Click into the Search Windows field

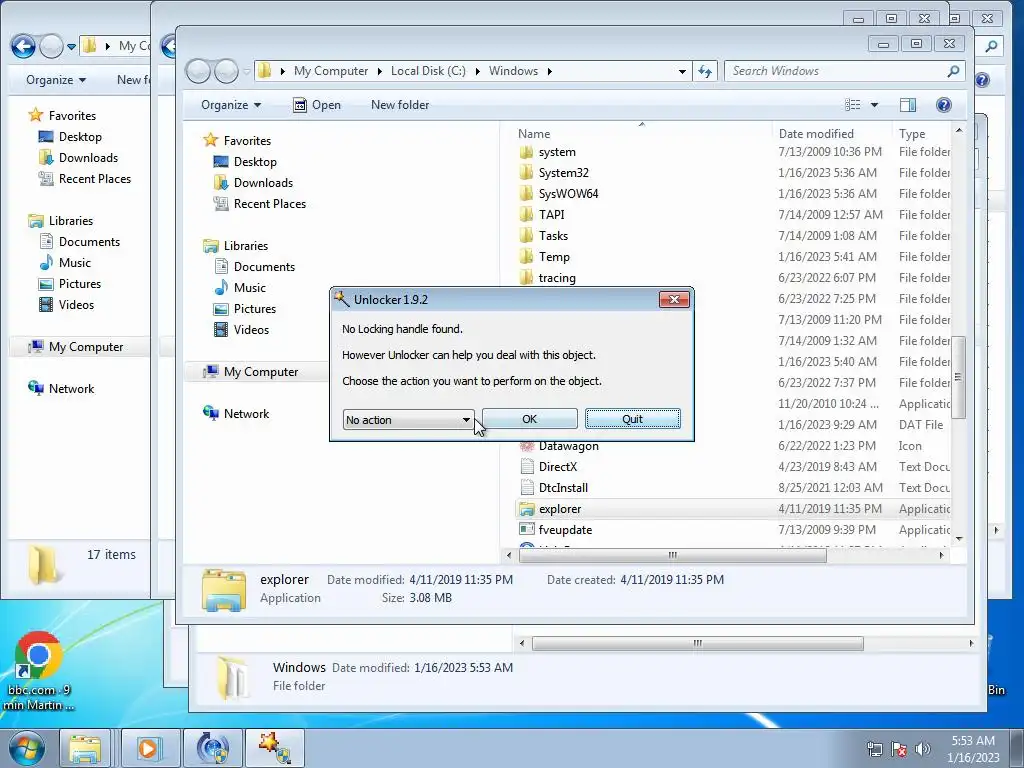[836, 71]
